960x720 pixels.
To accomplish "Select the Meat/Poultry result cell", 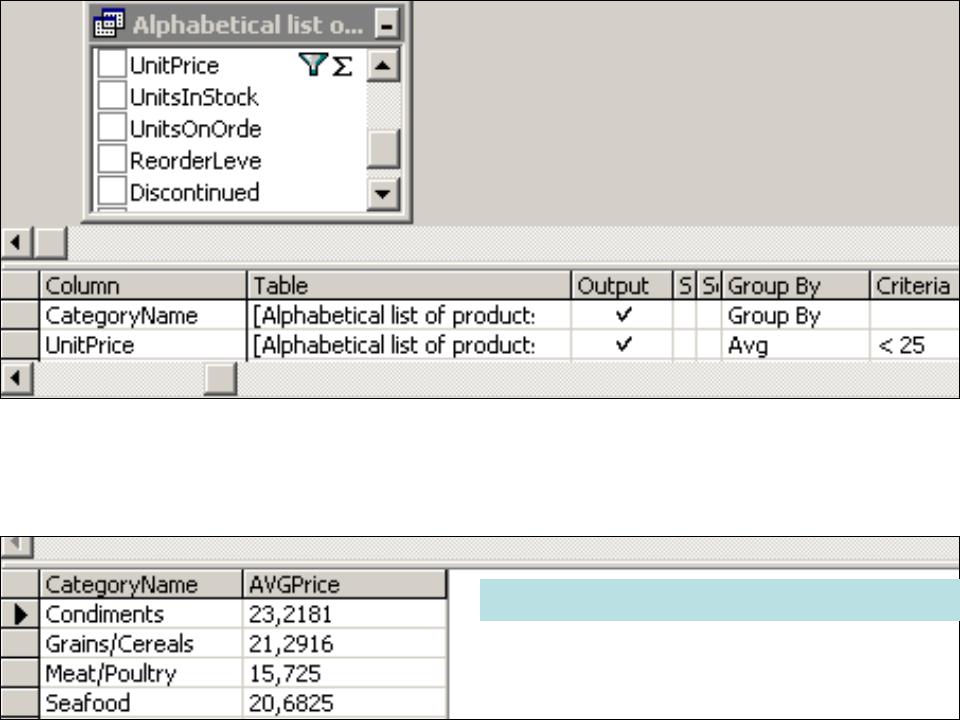I will pos(141,673).
